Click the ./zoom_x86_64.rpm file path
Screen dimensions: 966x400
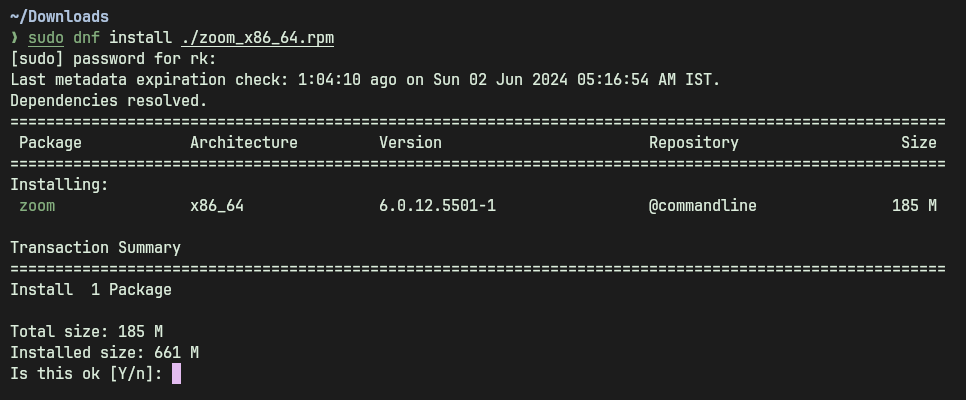tap(257, 38)
